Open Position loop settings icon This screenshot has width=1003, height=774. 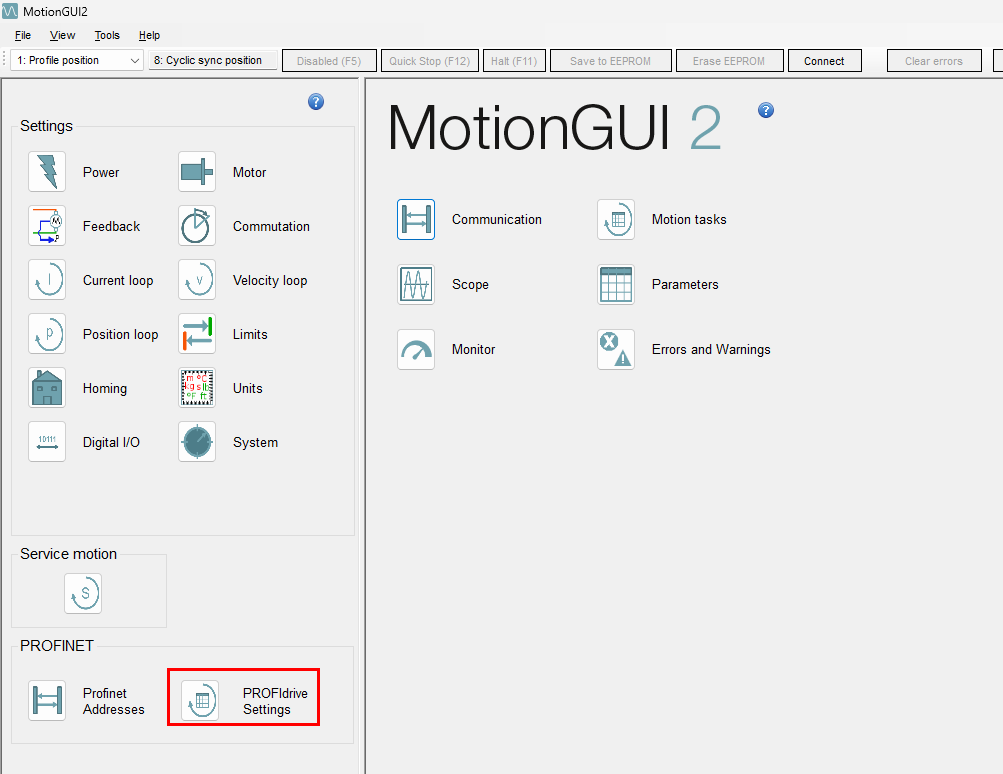coord(47,334)
